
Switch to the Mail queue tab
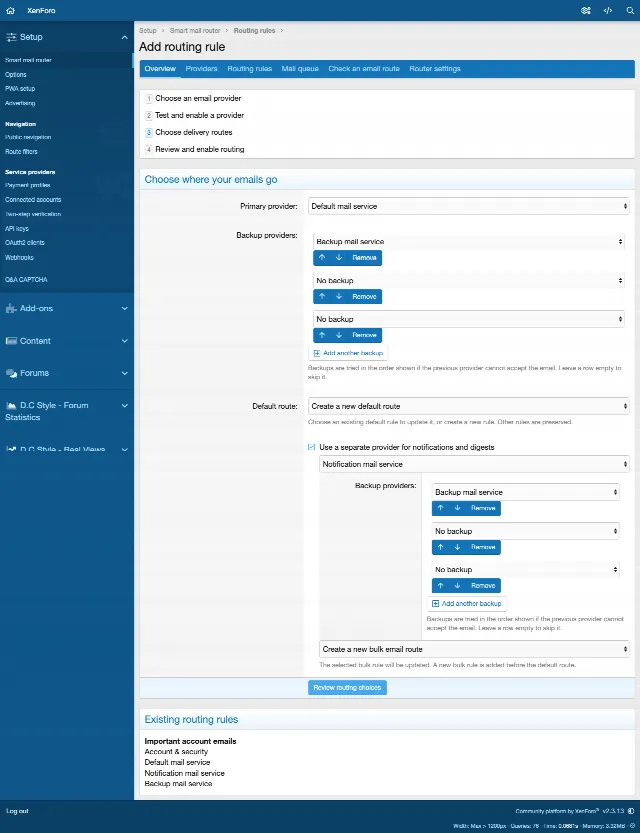pyautogui.click(x=300, y=69)
